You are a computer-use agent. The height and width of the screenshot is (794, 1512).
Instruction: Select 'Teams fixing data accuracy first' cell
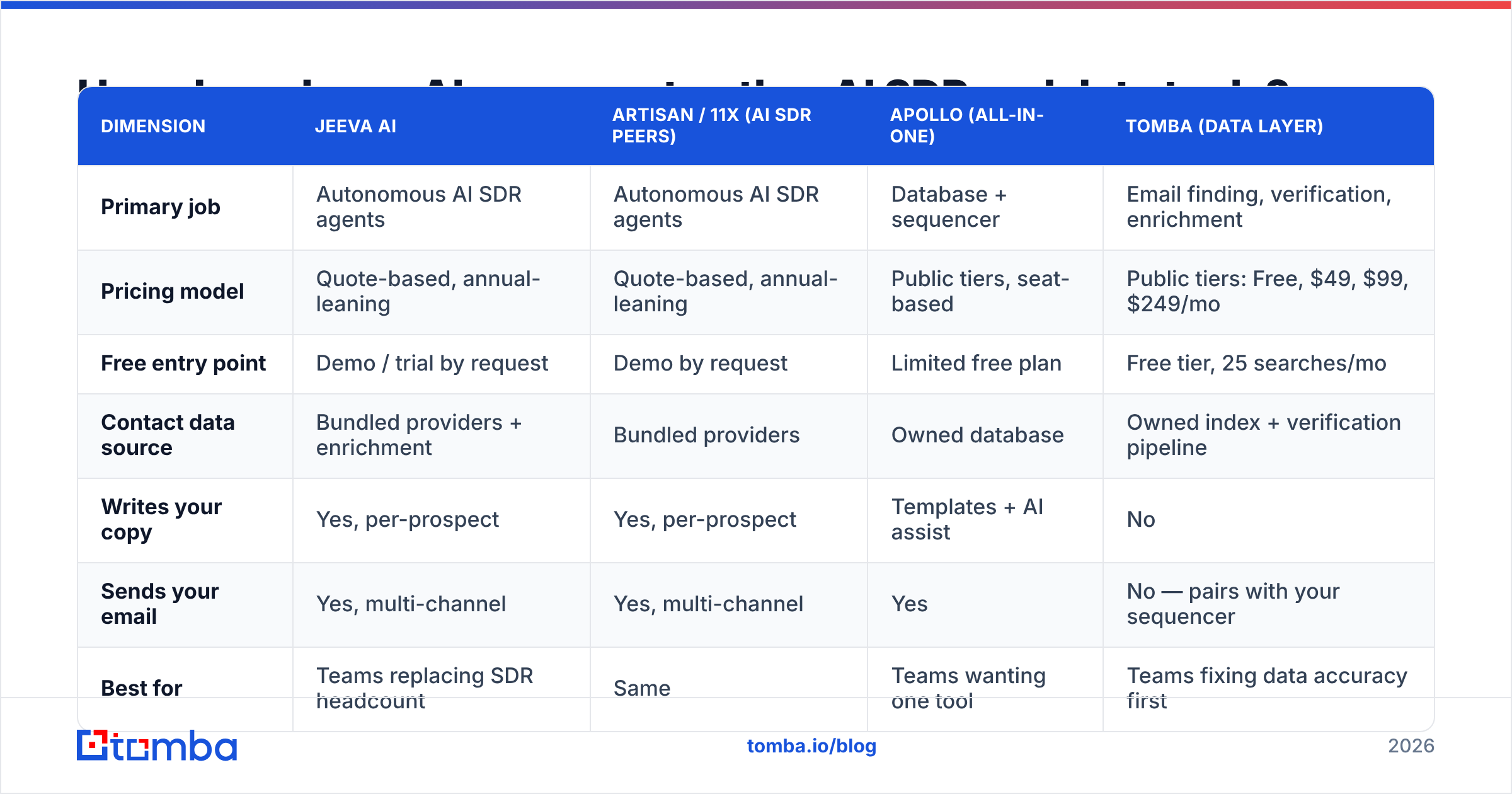click(1267, 688)
